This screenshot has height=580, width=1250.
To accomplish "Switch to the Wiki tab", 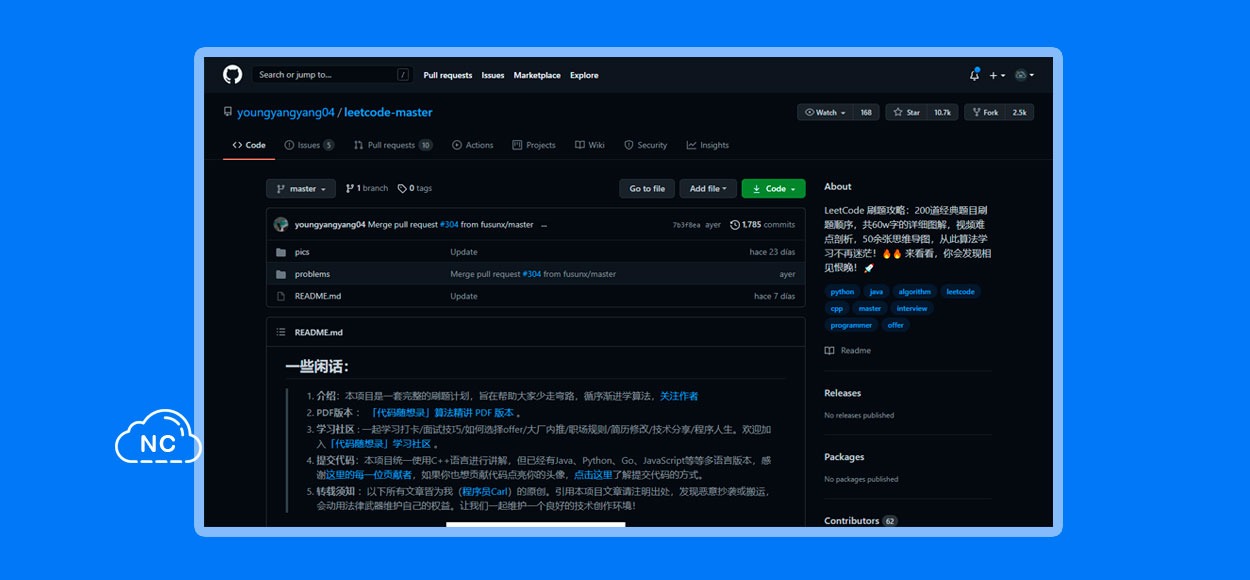I will (x=590, y=145).
